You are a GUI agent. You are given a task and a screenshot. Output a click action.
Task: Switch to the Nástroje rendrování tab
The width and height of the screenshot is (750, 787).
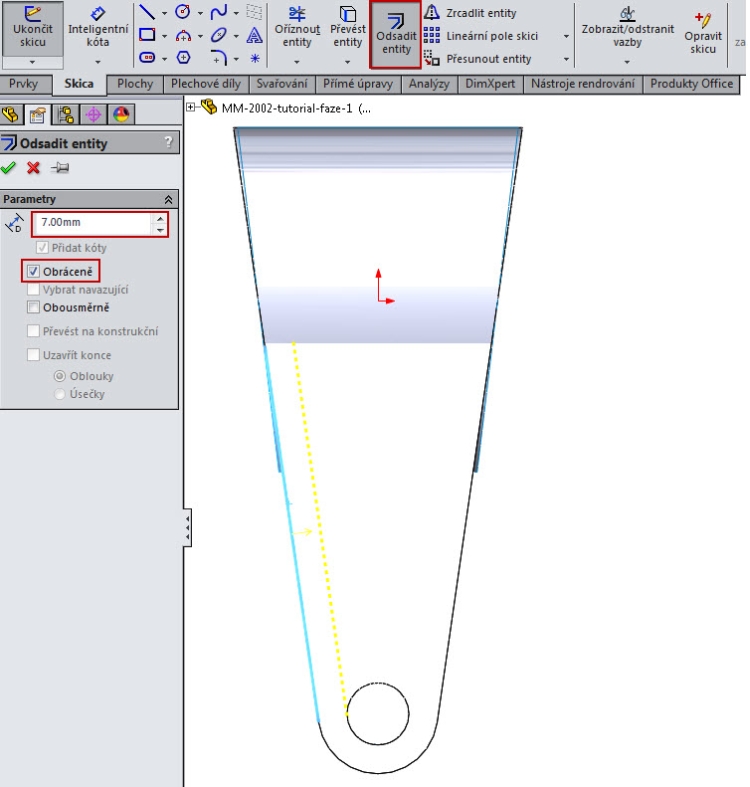pyautogui.click(x=583, y=84)
